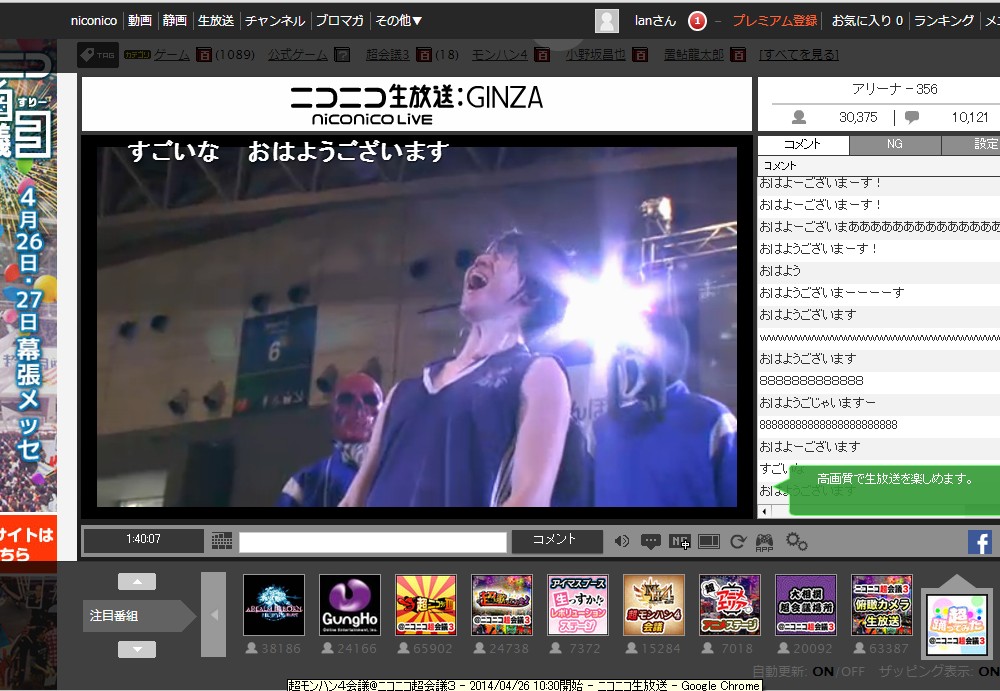Click the コメント column header
1000x691 pixels.
(x=879, y=166)
